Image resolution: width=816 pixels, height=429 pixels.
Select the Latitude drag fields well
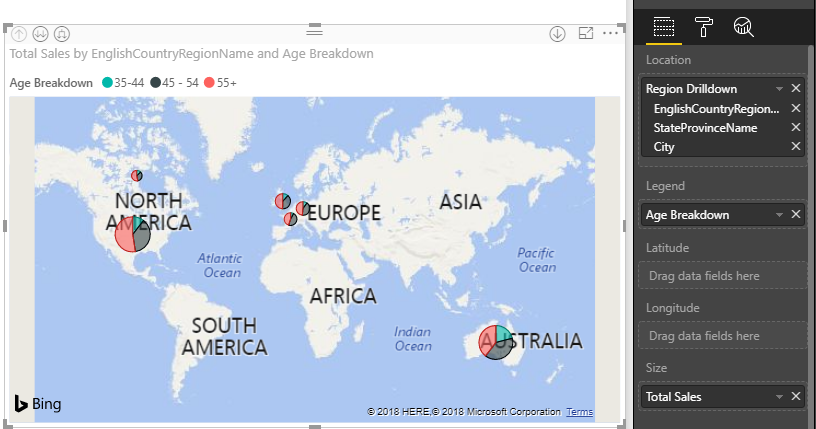722,276
